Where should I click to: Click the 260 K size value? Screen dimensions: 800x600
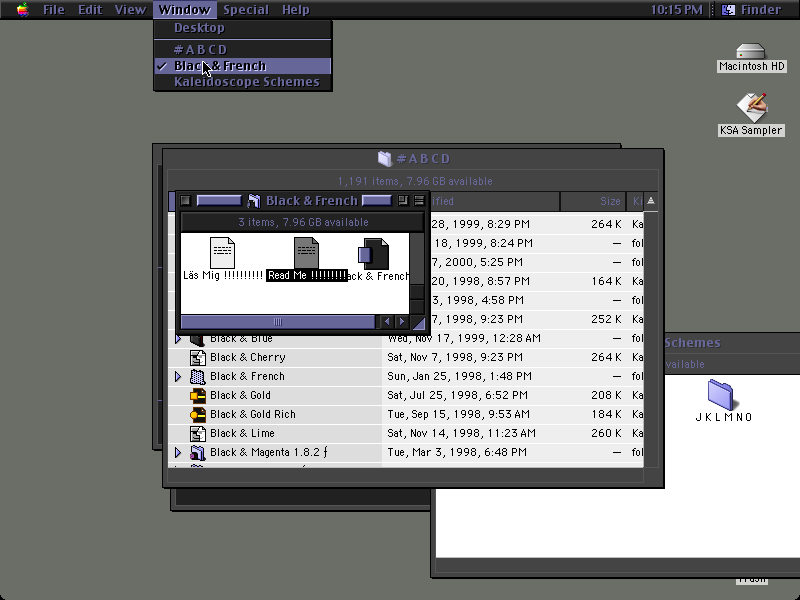[x=606, y=433]
